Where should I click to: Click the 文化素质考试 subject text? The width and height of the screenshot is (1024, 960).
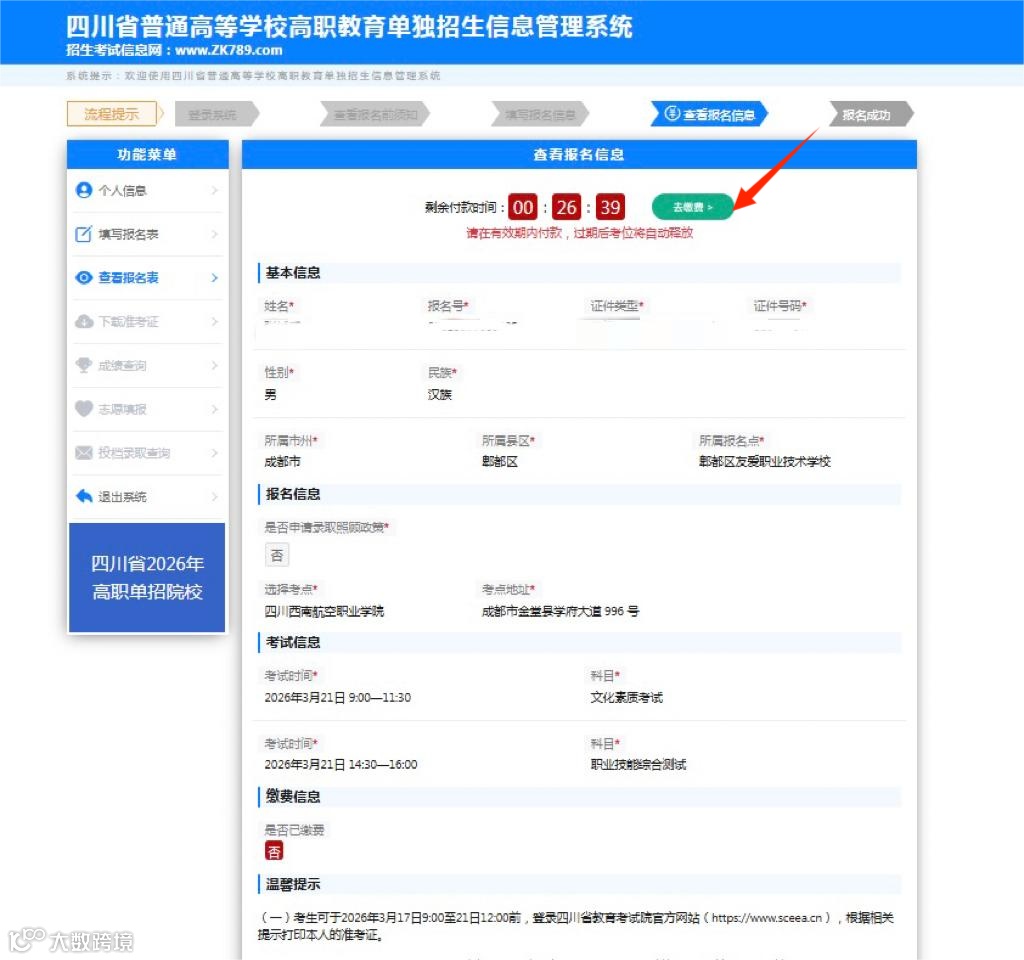coord(626,697)
